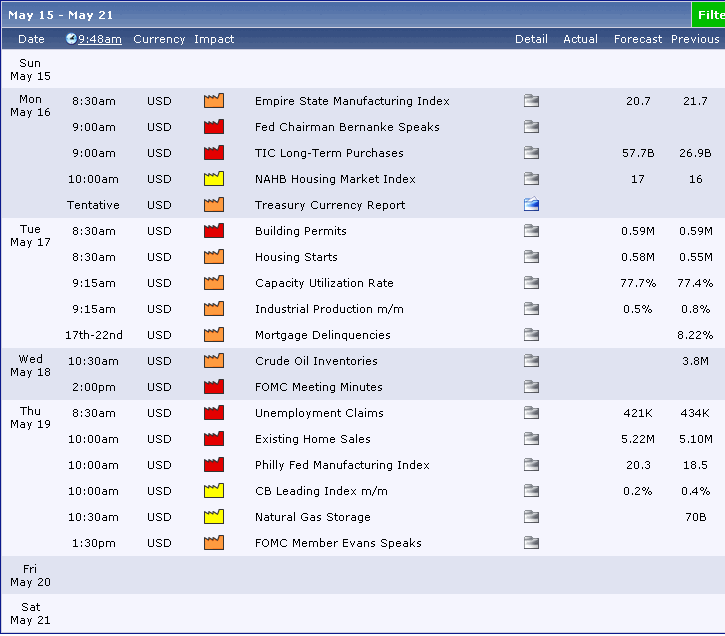Click the 9:48am time zone link
725x636 pixels.
[100, 39]
